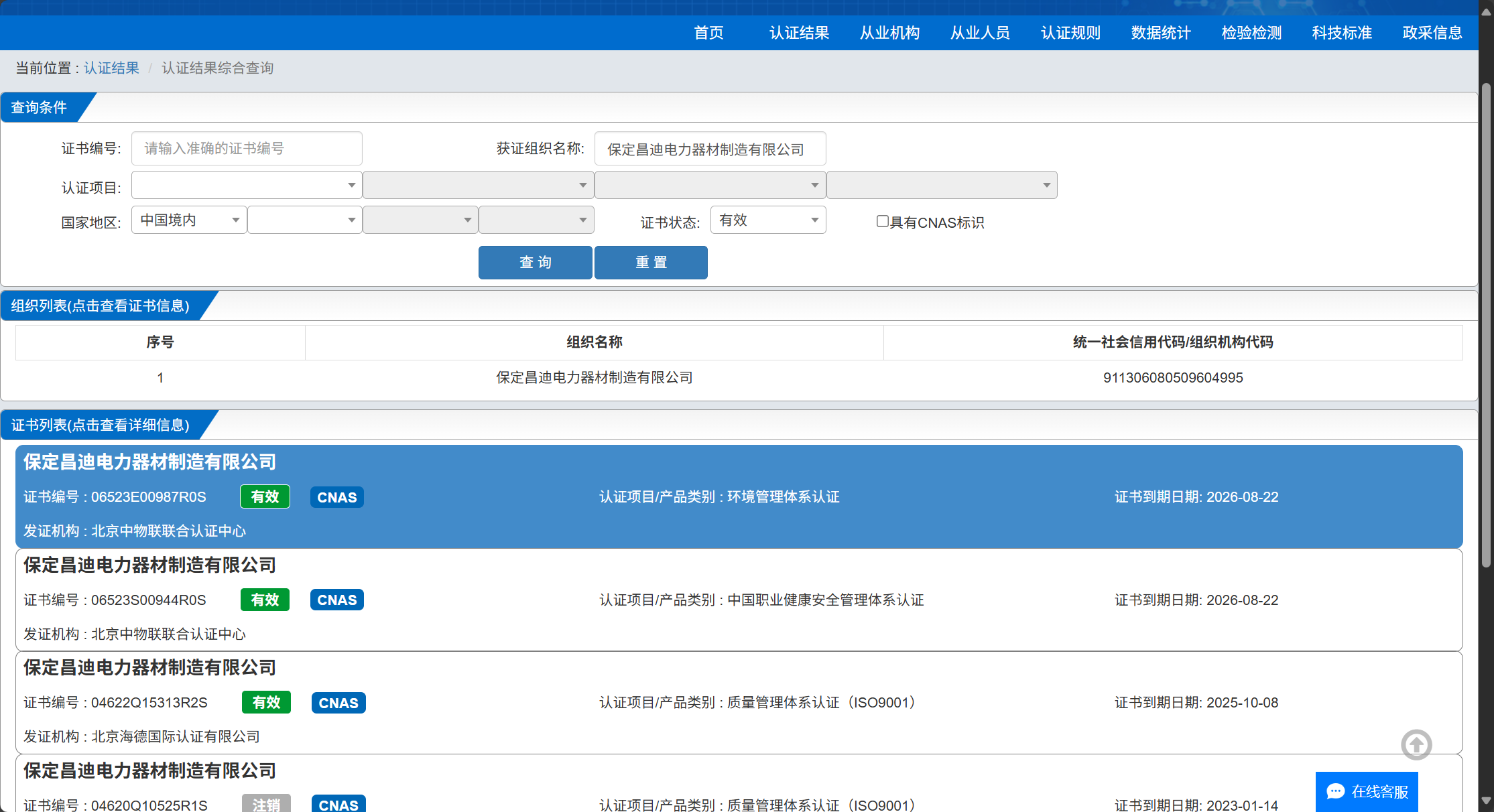Enable the 具有CNAS标识 checkbox
Image resolution: width=1494 pixels, height=812 pixels.
[882, 221]
